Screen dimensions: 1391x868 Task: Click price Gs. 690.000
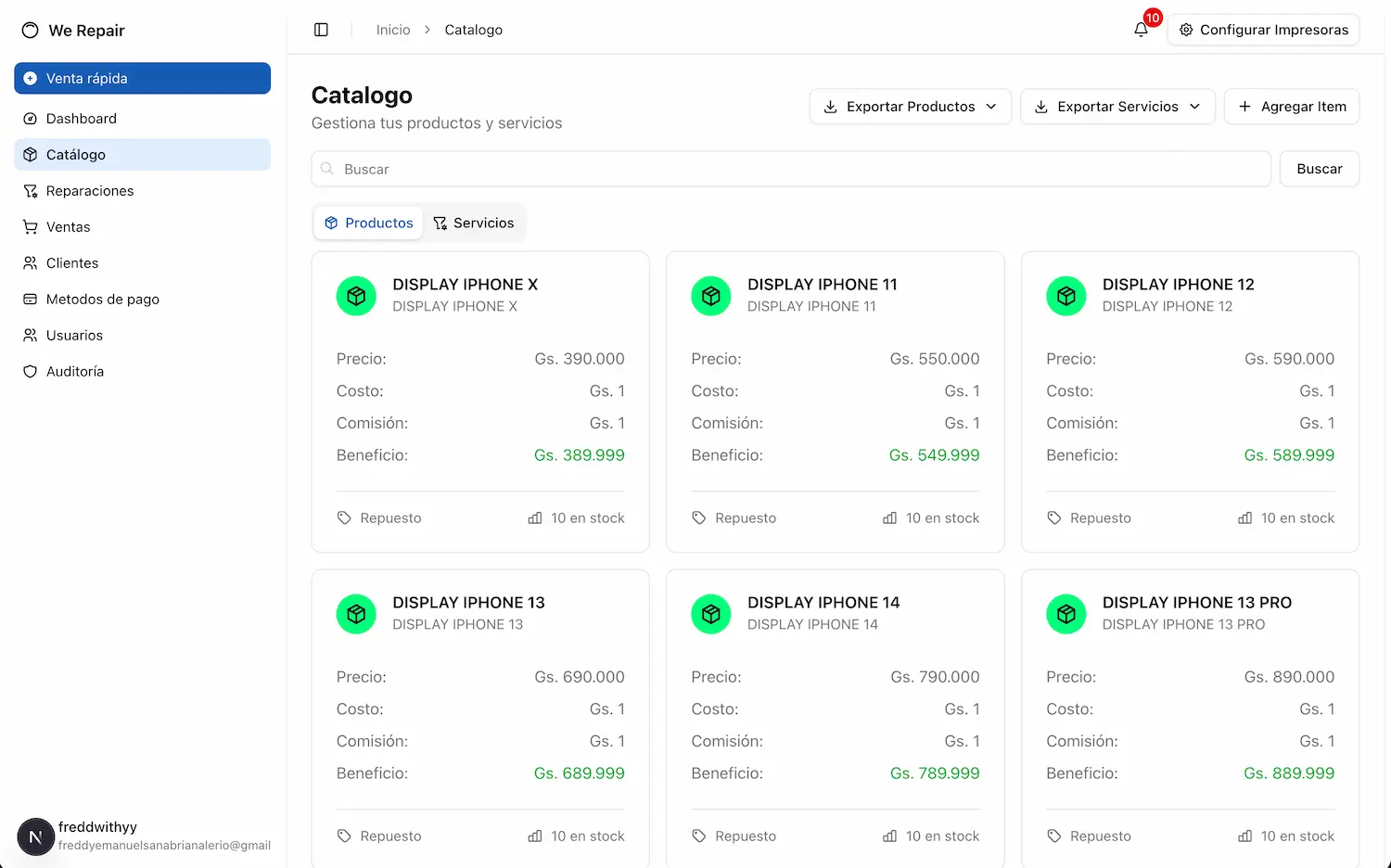(x=580, y=677)
